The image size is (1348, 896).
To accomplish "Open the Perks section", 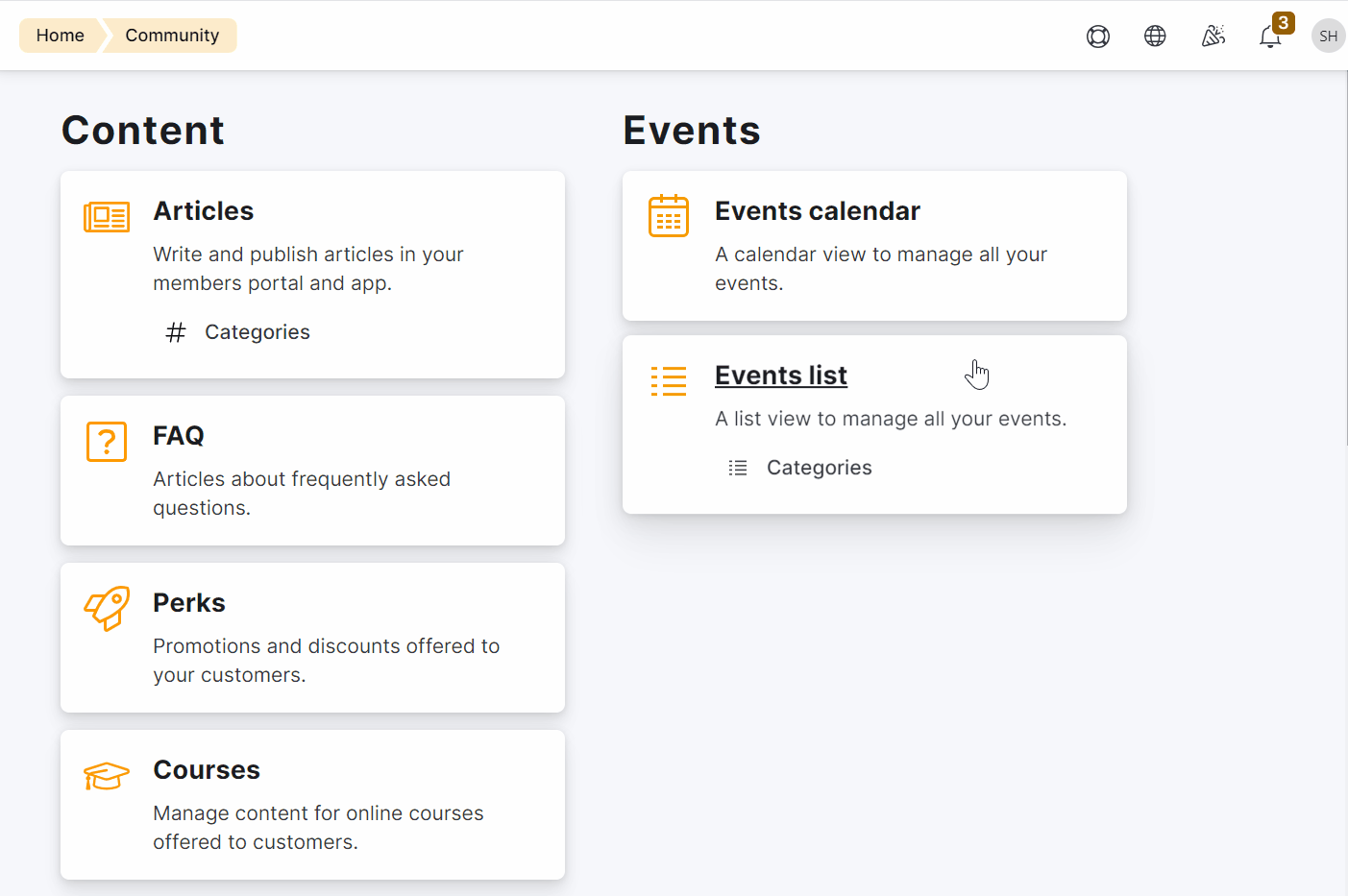I will (189, 603).
